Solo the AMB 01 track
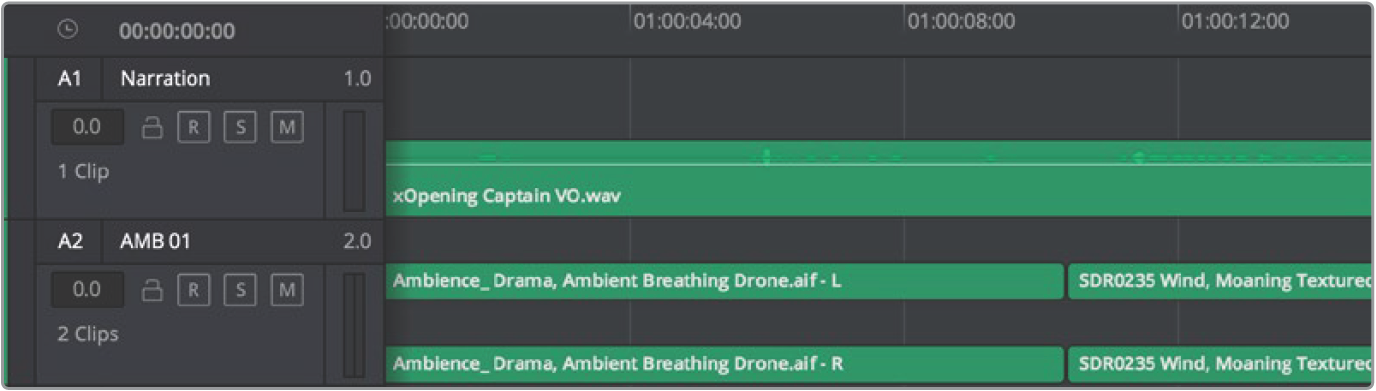Screen dimensions: 1376x391 [x=238, y=290]
